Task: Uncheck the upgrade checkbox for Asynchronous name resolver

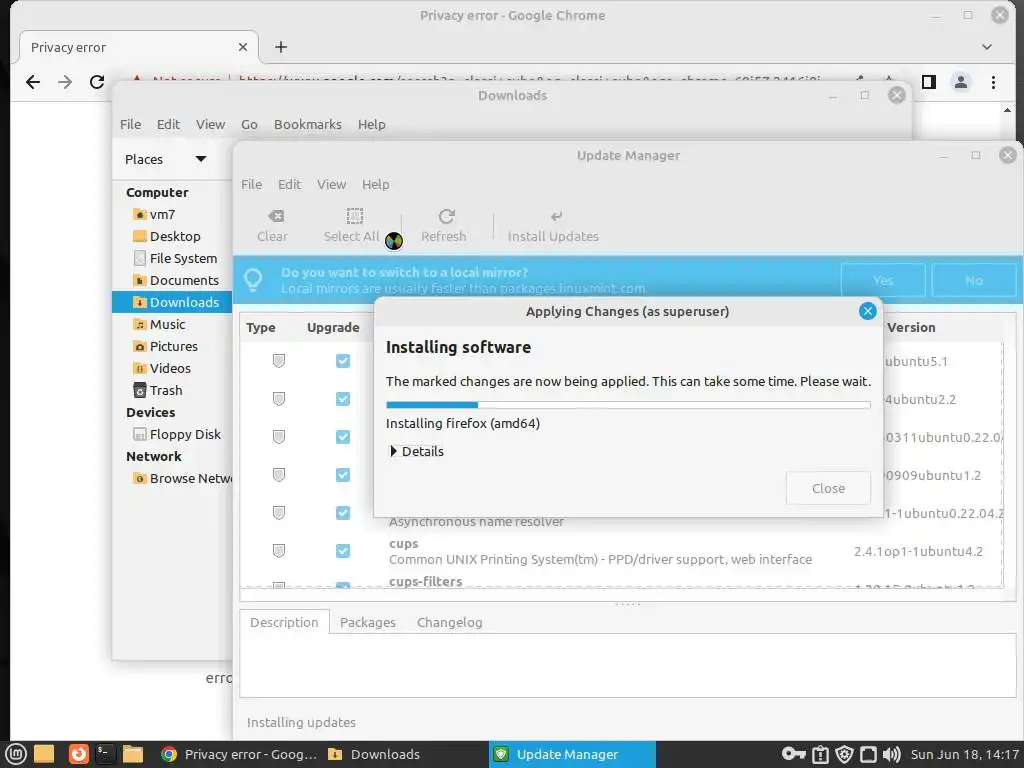Action: coord(343,513)
